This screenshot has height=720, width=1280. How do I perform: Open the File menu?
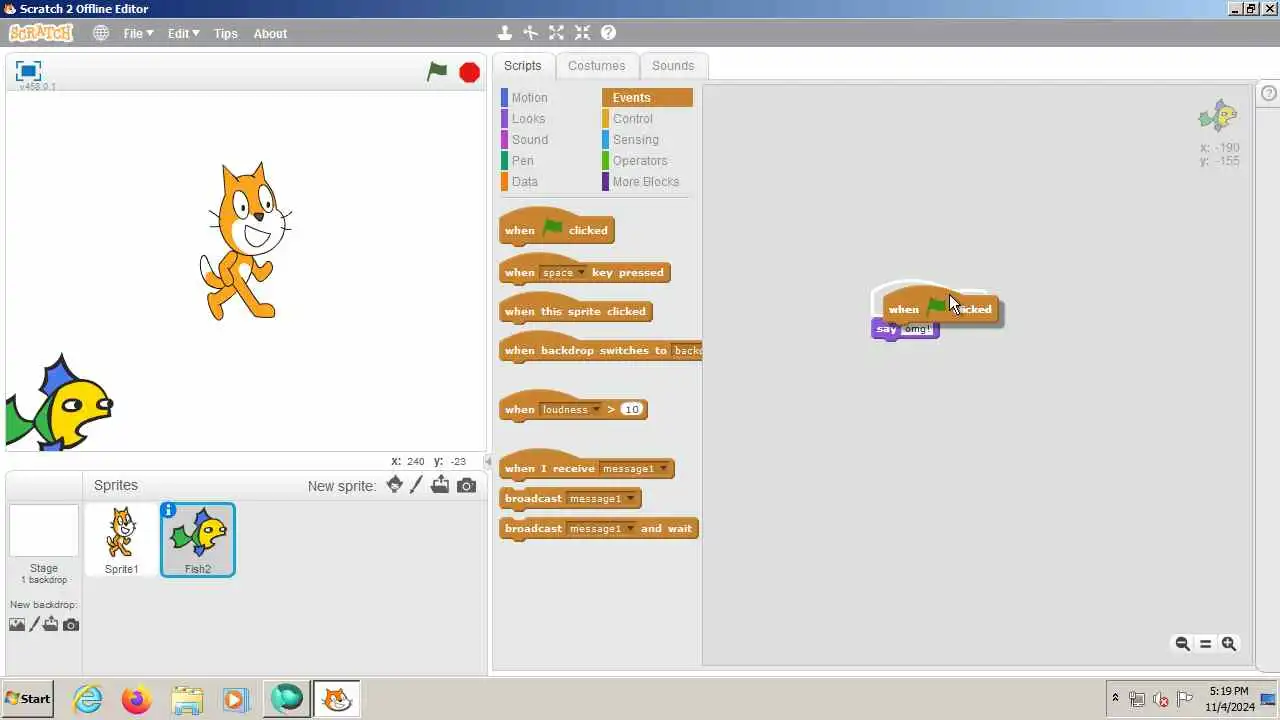(x=138, y=33)
